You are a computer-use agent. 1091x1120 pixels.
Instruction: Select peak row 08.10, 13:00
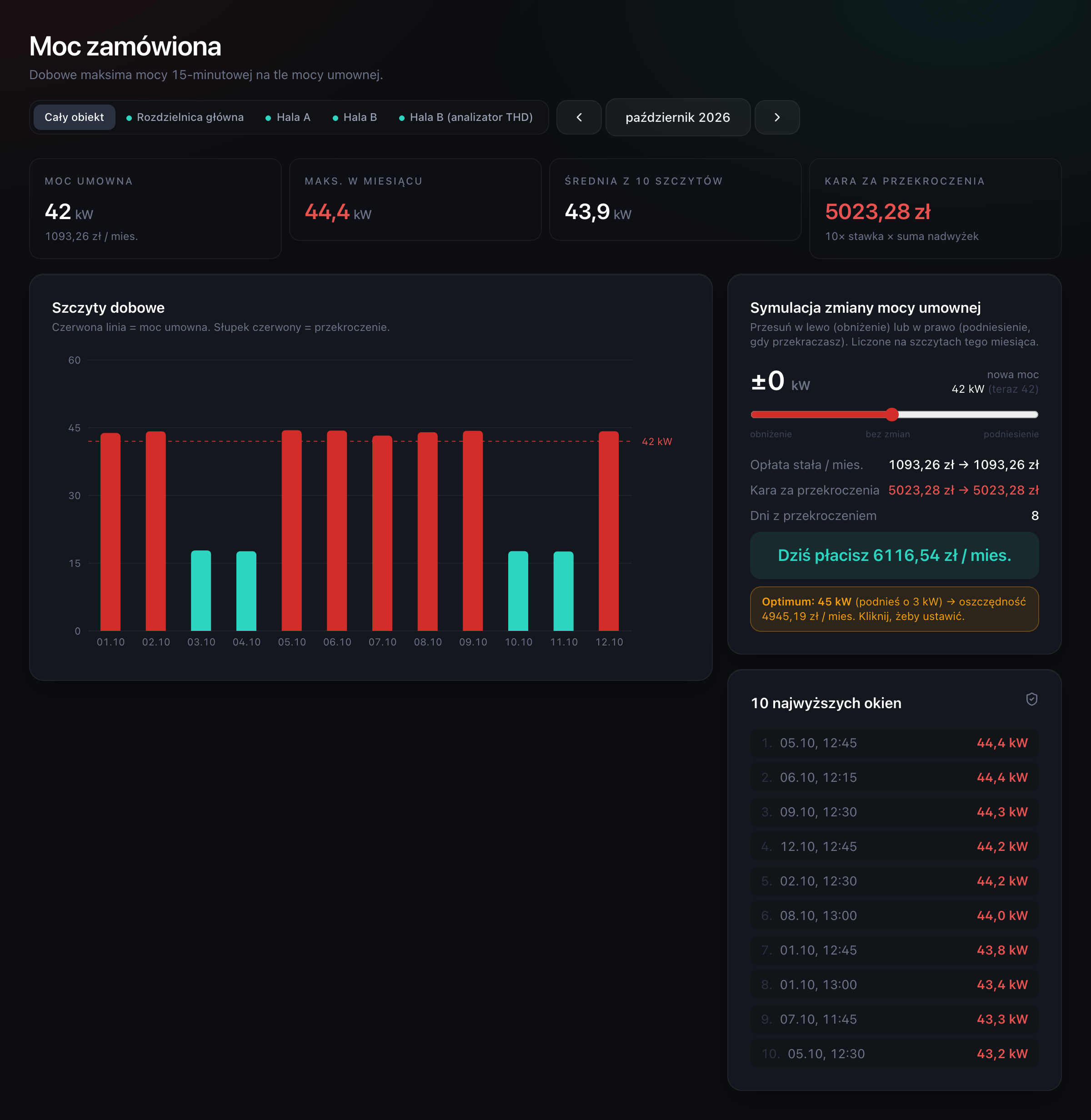point(894,915)
